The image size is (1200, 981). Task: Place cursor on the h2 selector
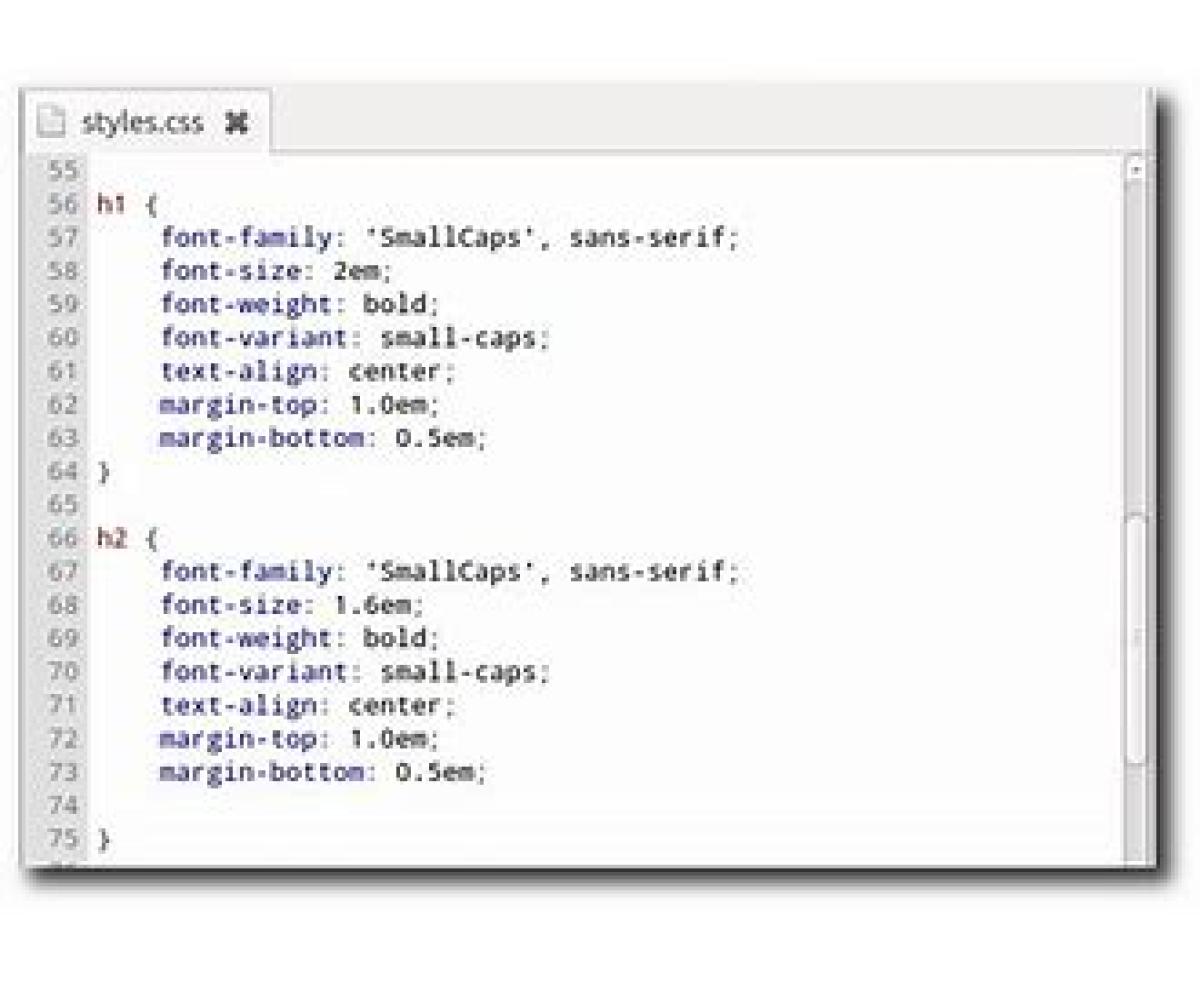pyautogui.click(x=111, y=538)
